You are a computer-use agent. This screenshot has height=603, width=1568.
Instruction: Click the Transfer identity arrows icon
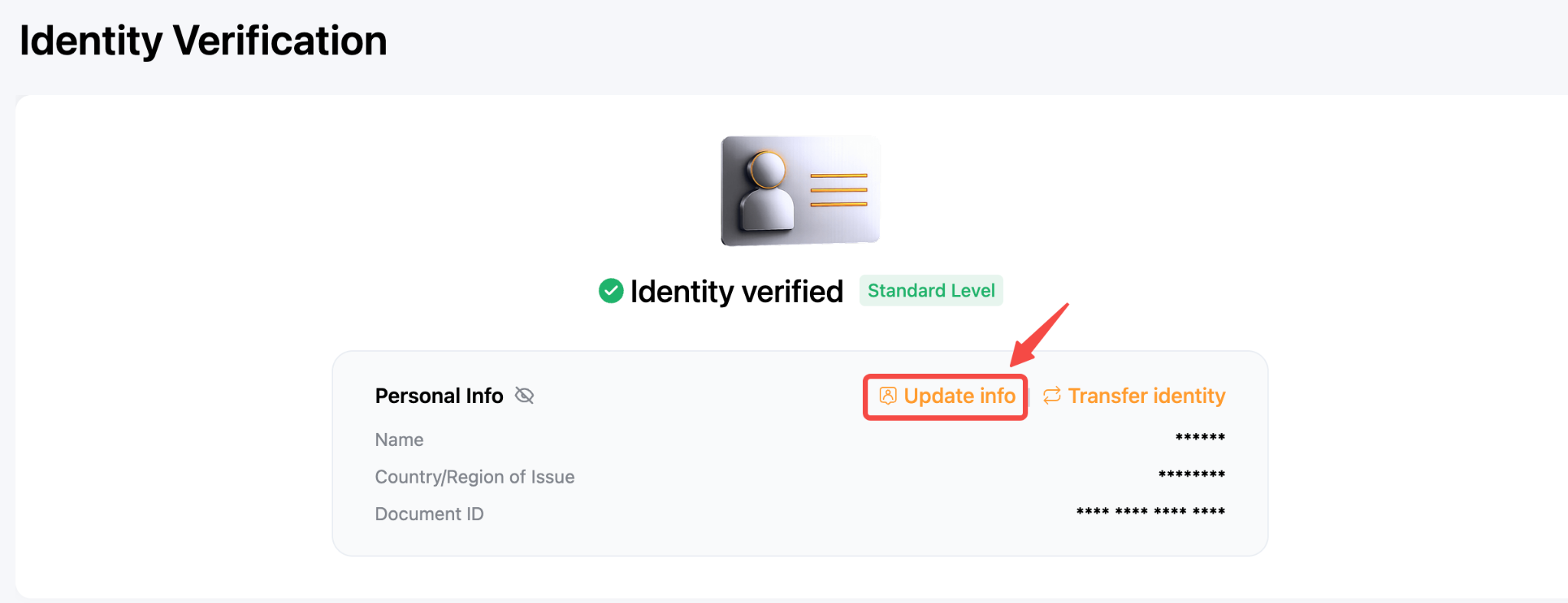(x=1052, y=395)
